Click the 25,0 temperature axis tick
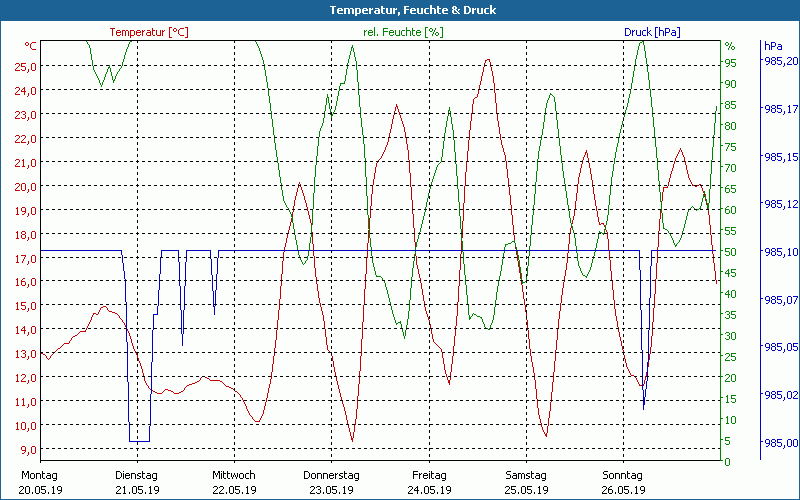800x500 pixels. click(x=26, y=66)
